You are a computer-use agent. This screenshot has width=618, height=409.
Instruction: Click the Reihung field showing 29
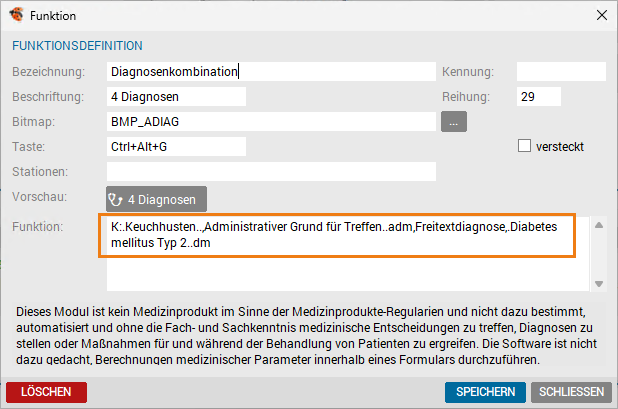[x=538, y=97]
